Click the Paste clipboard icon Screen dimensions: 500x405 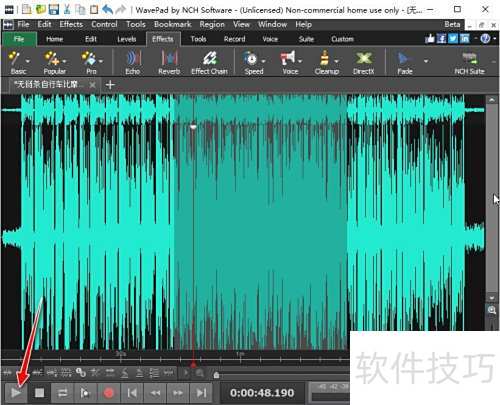tap(94, 9)
